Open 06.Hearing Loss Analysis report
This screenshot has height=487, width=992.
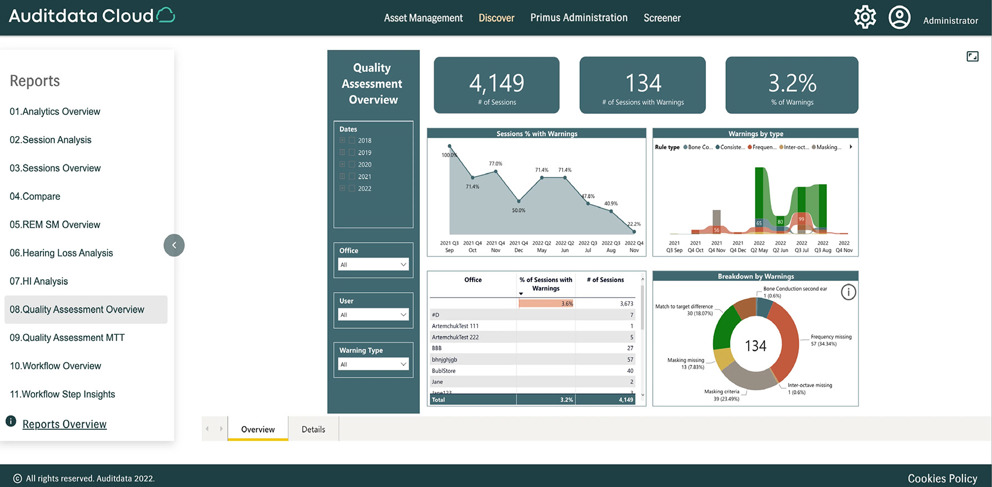(61, 253)
